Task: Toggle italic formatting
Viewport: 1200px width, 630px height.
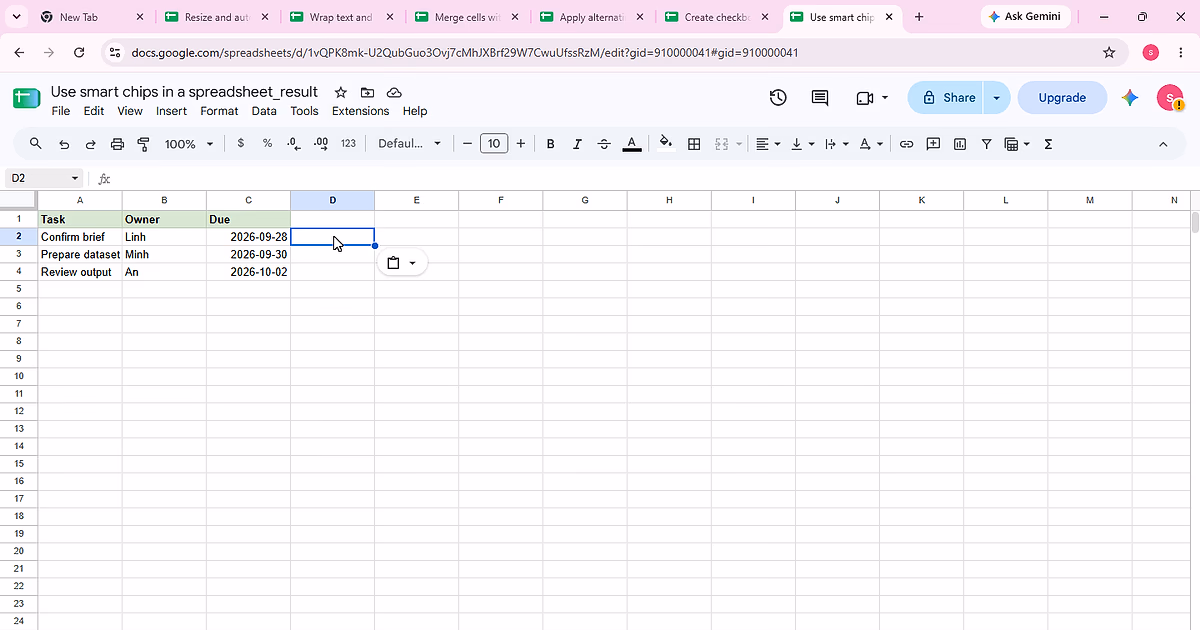Action: pos(577,144)
